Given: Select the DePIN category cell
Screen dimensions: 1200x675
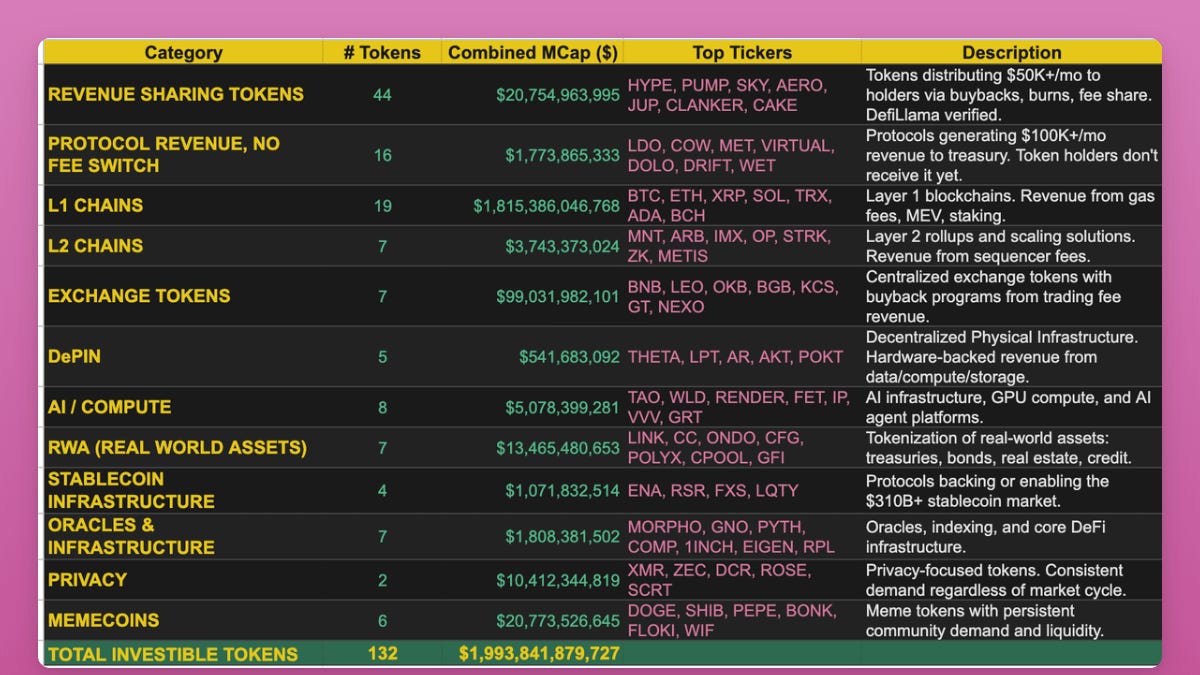Looking at the screenshot, I should pyautogui.click(x=183, y=356).
